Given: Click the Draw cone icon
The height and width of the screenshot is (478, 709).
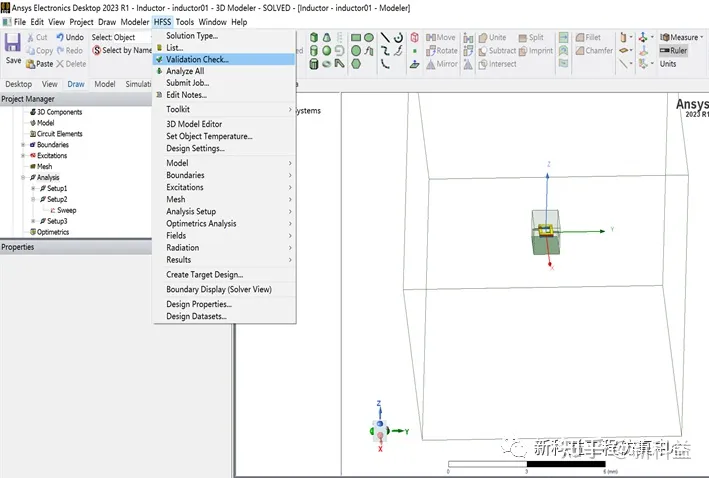Looking at the screenshot, I should [326, 37].
